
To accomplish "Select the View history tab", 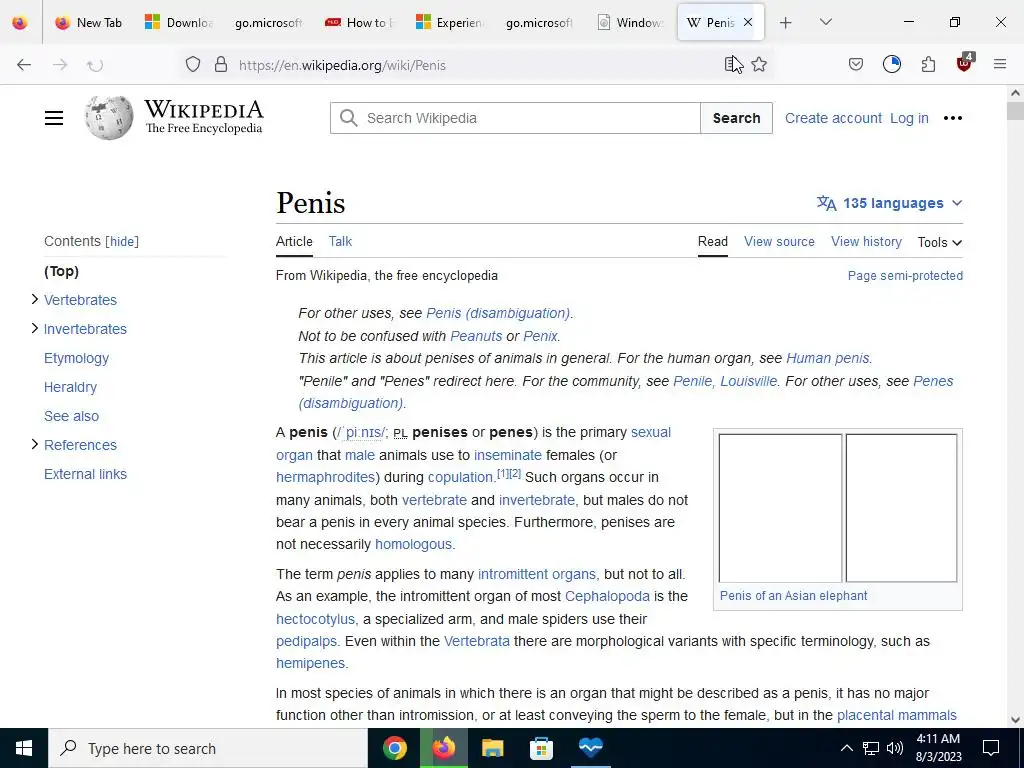I will click(x=866, y=242).
